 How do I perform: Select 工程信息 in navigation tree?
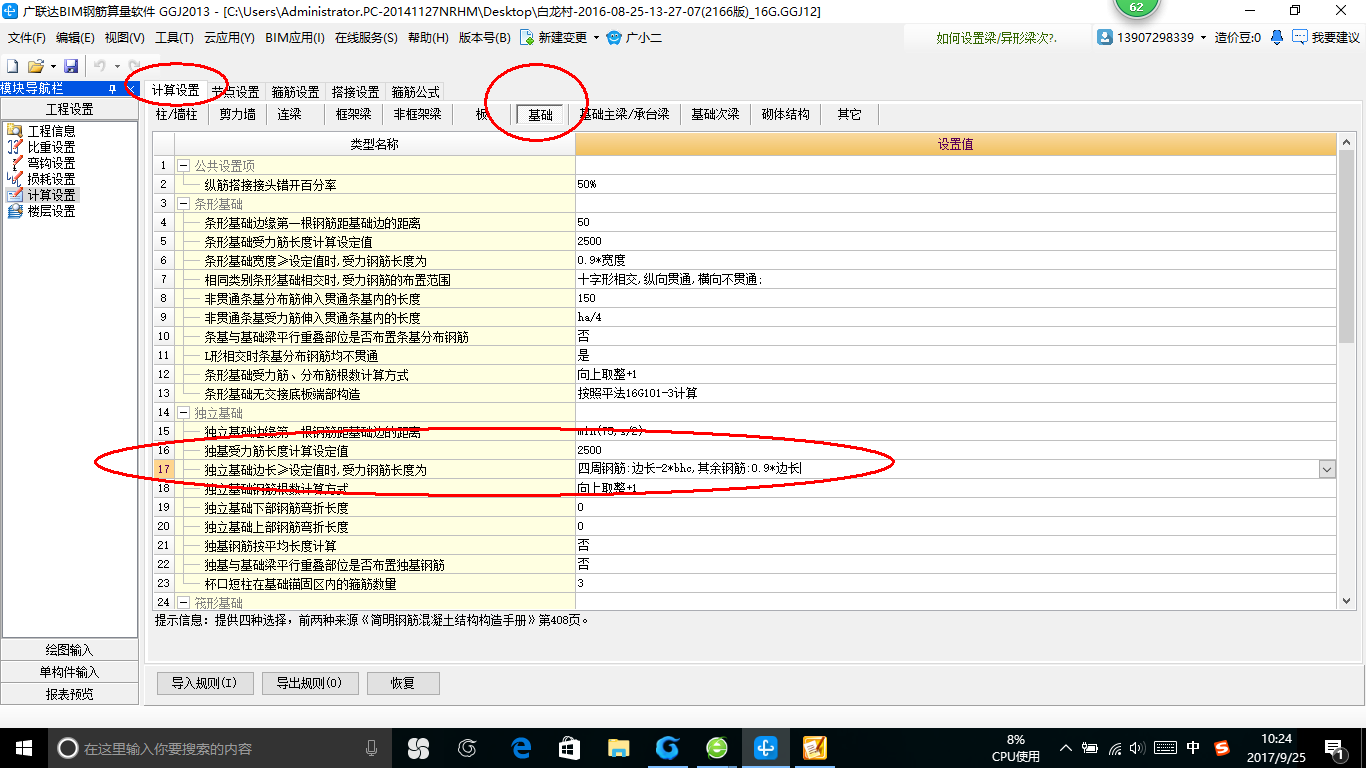pos(51,131)
